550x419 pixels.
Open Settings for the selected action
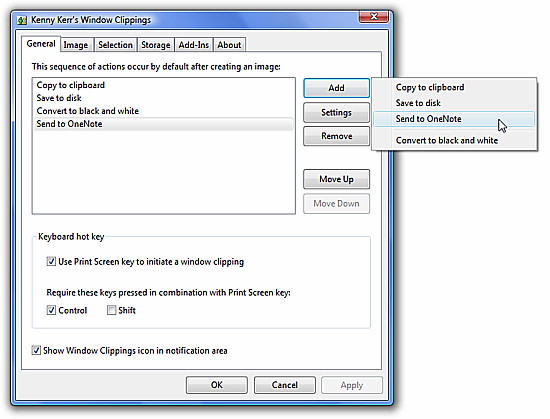336,113
